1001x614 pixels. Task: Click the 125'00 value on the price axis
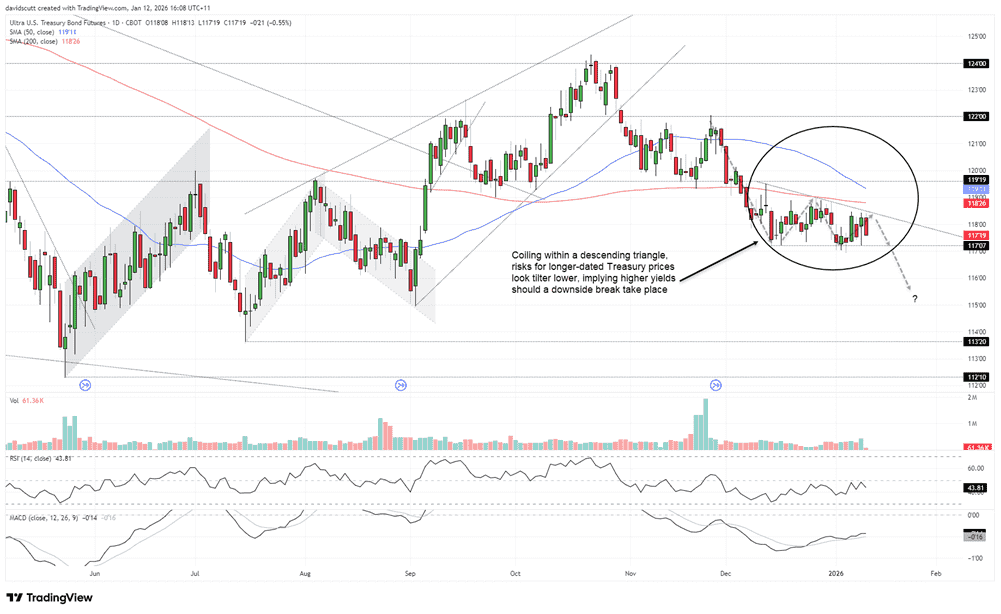click(977, 36)
